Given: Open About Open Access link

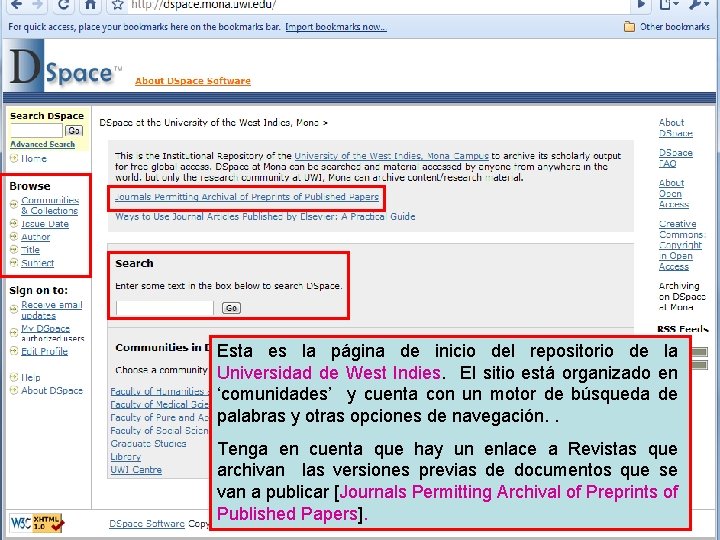Looking at the screenshot, I should click(674, 193).
